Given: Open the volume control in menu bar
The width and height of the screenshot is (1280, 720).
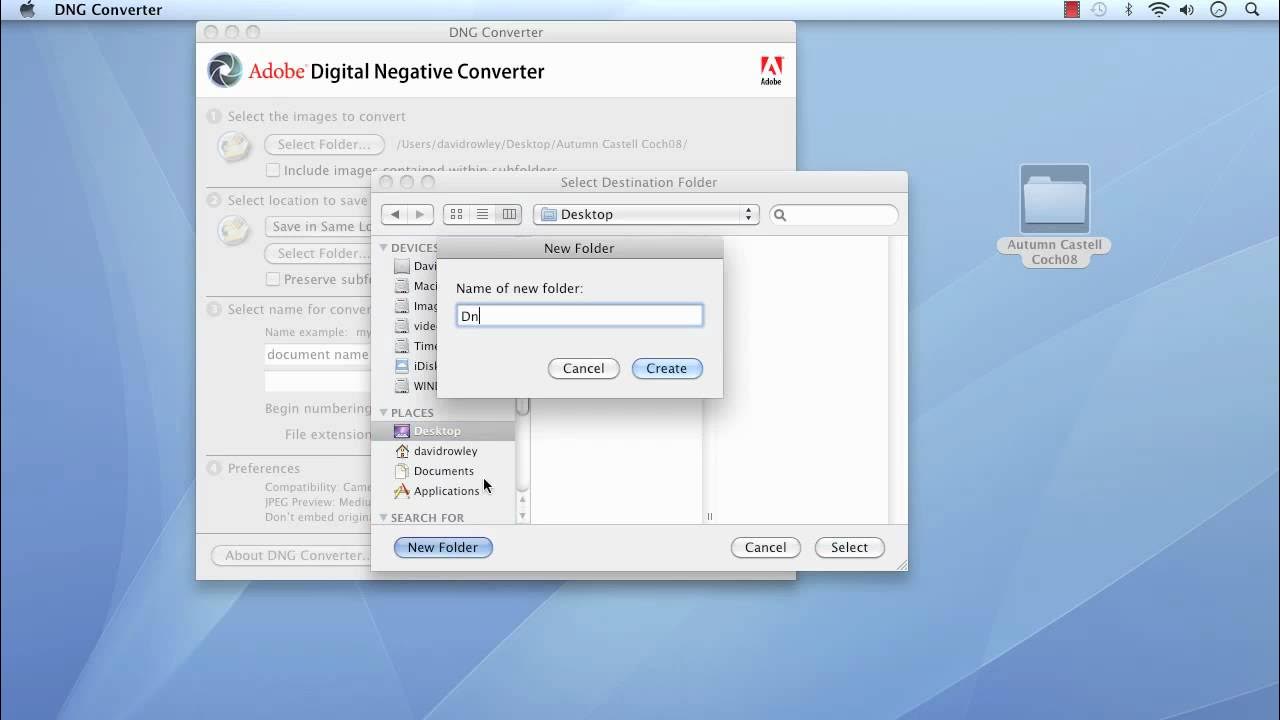Looking at the screenshot, I should pyautogui.click(x=1189, y=10).
